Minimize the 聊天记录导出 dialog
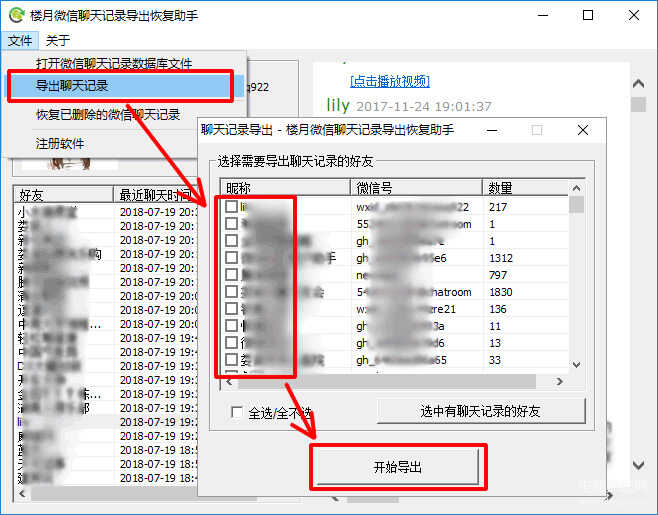Image resolution: width=658 pixels, height=515 pixels. [x=492, y=130]
